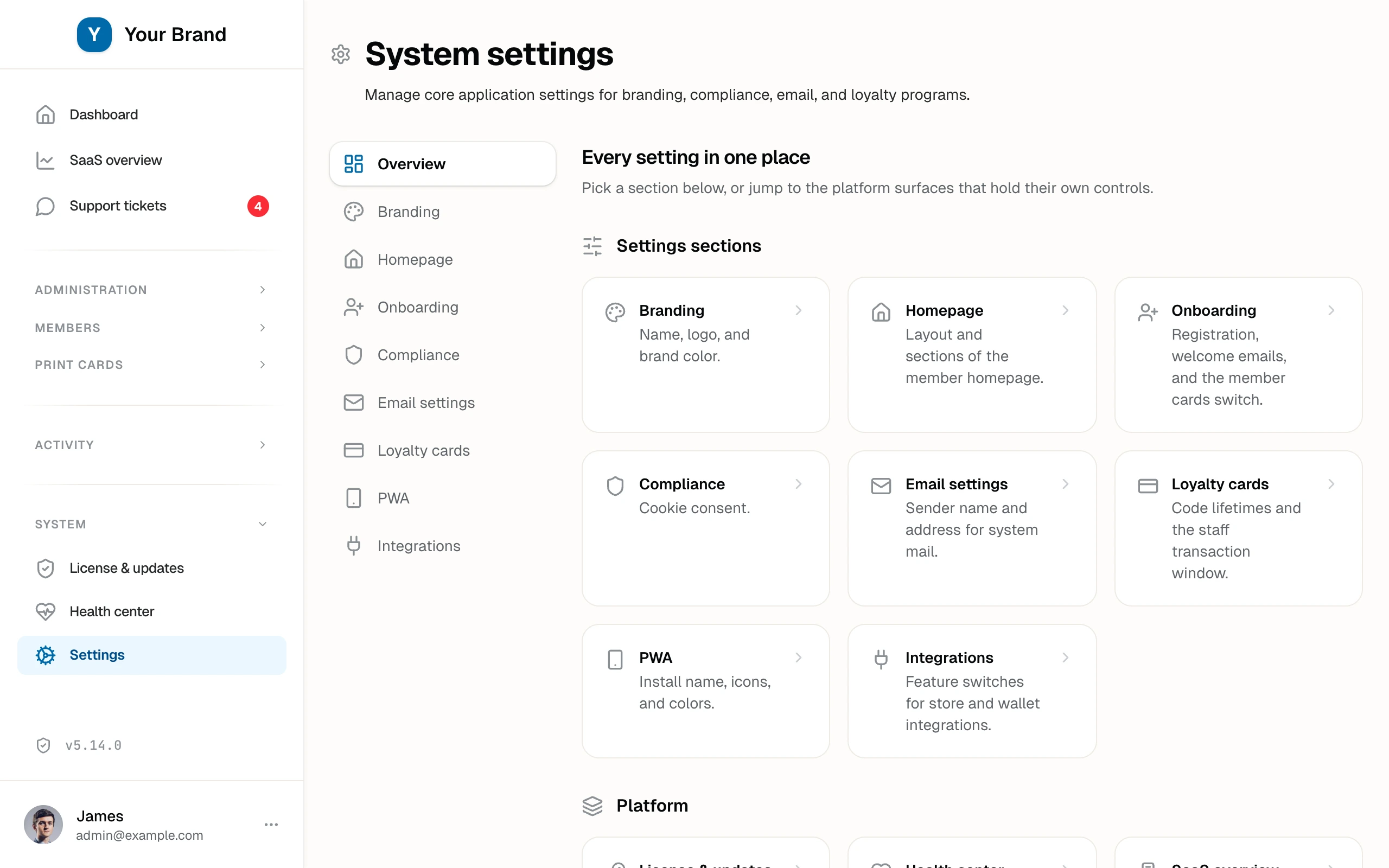Open License & updates in sidebar

pyautogui.click(x=151, y=568)
